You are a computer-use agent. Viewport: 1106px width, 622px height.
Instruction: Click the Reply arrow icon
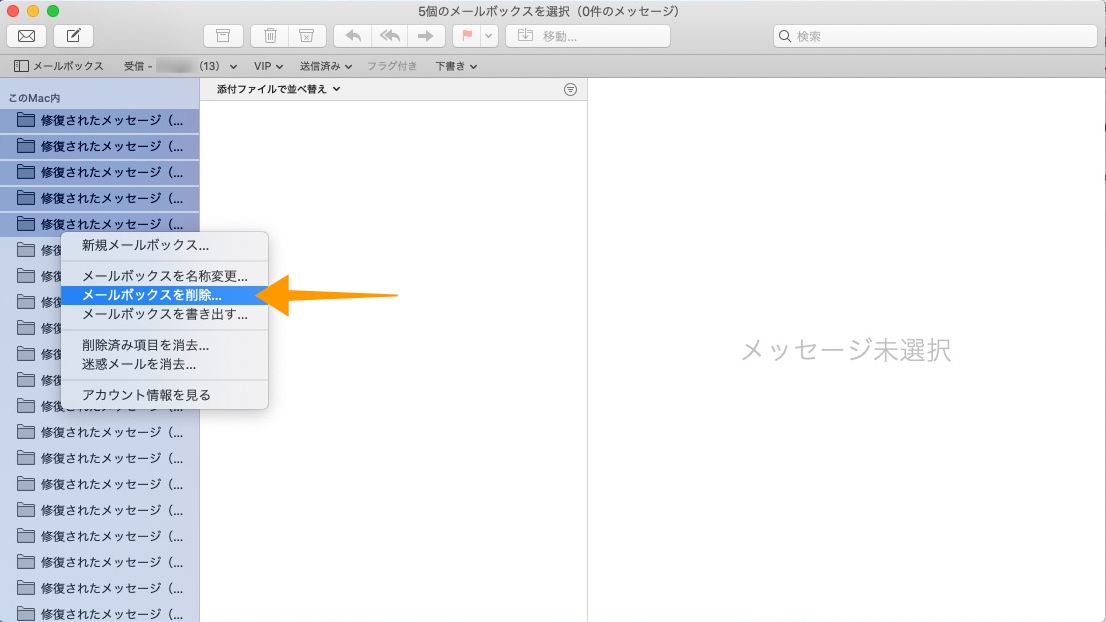pyautogui.click(x=353, y=36)
